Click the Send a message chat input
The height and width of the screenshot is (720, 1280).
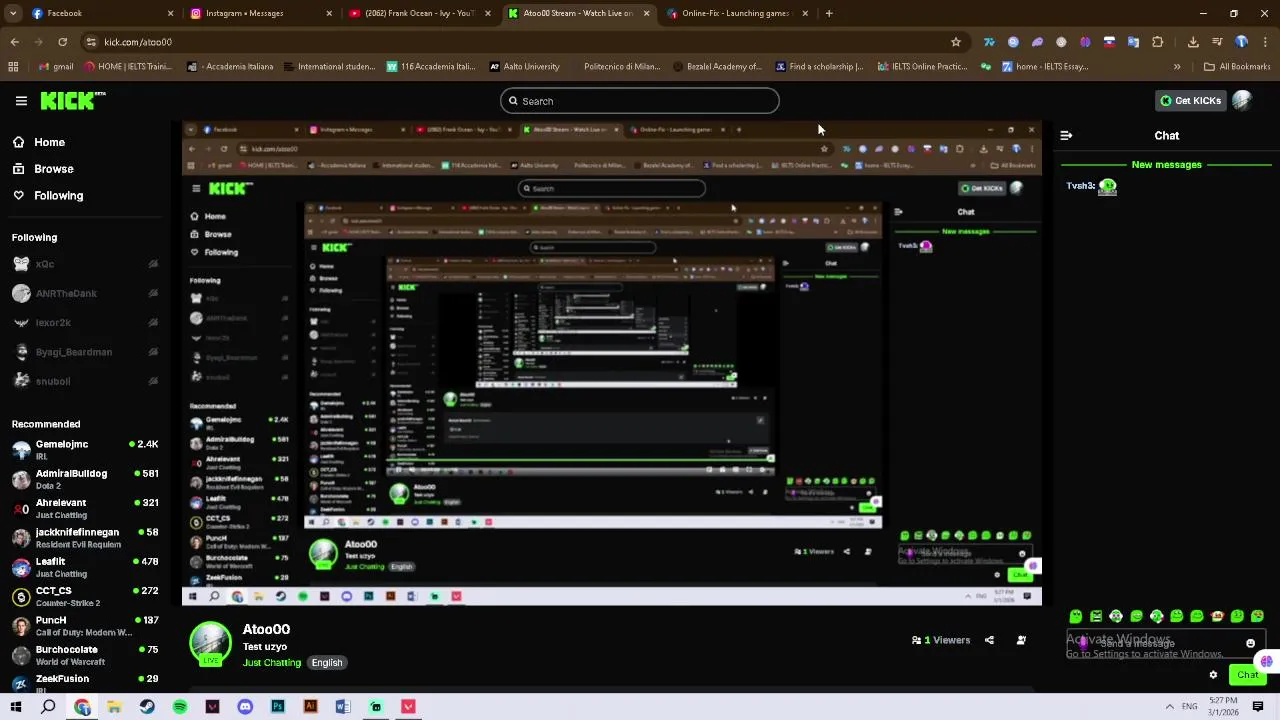click(1164, 644)
